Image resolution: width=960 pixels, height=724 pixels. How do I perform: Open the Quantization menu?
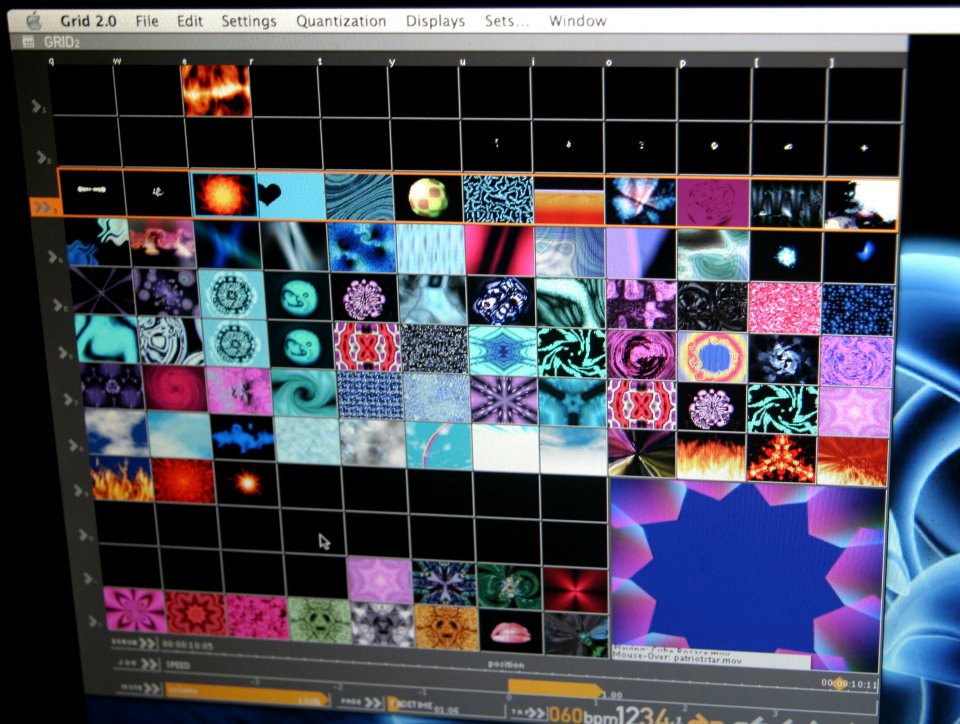pyautogui.click(x=341, y=21)
